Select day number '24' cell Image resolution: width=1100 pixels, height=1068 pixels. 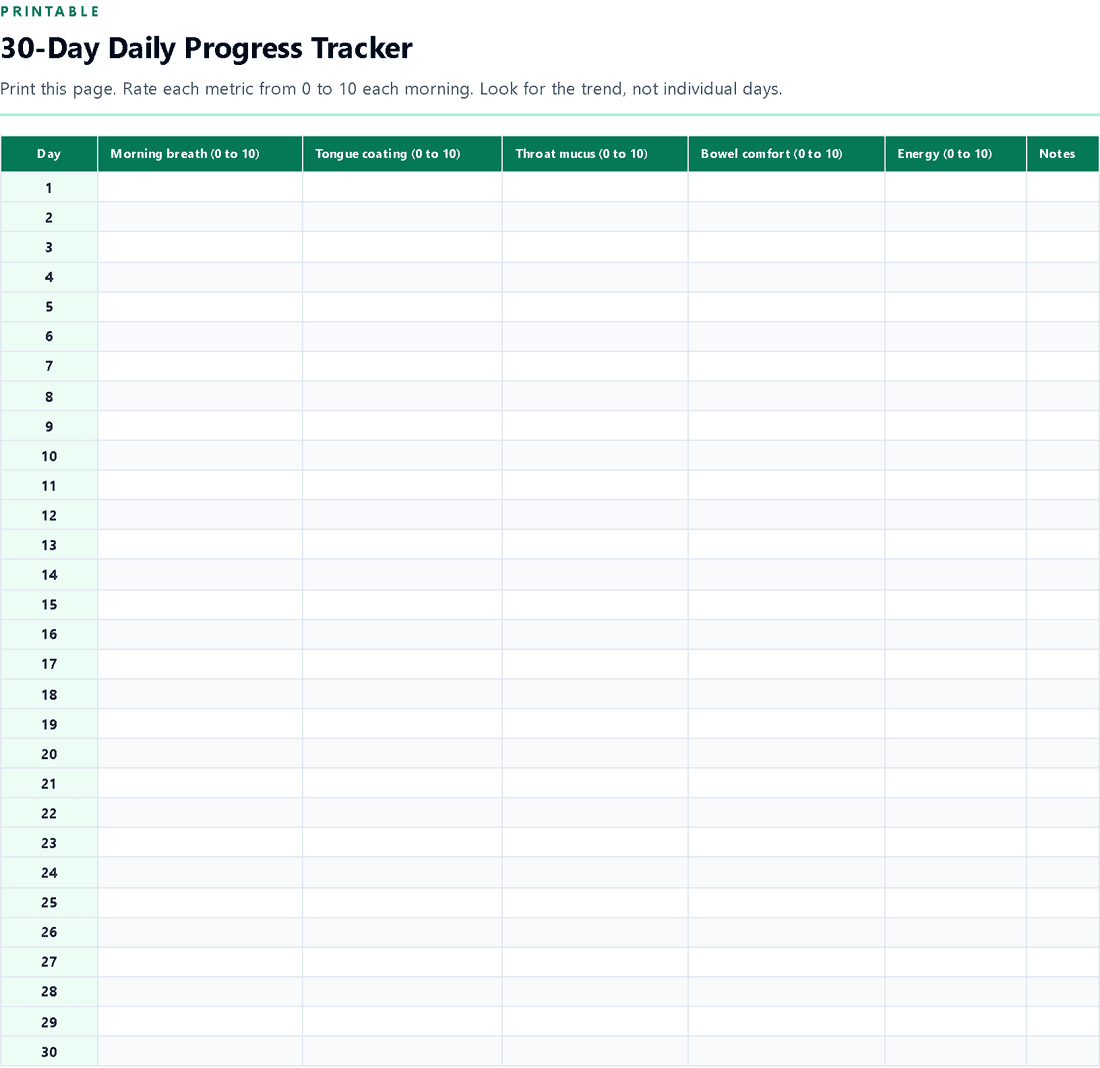[49, 872]
